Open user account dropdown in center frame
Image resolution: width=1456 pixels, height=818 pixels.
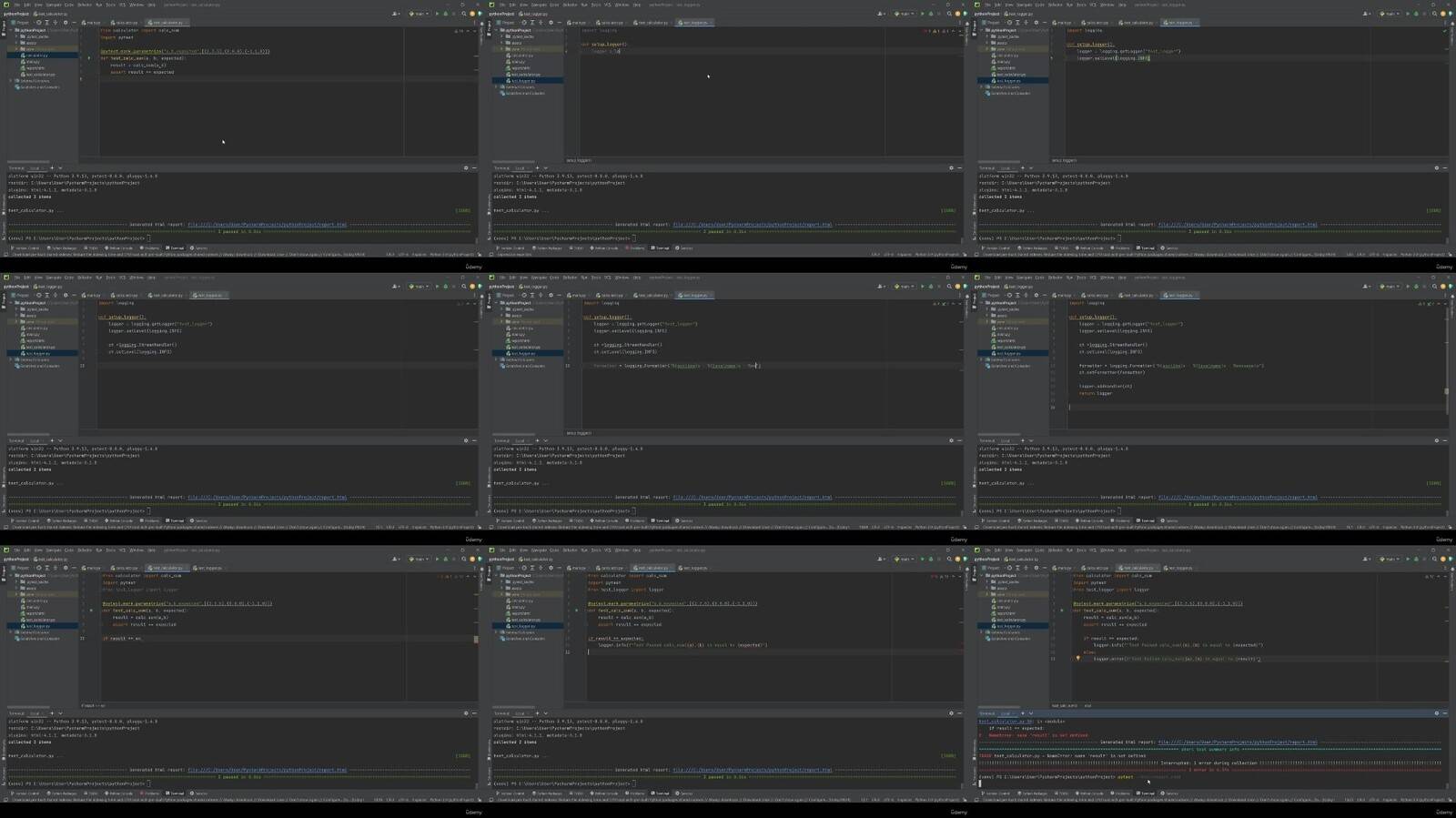pyautogui.click(x=882, y=287)
